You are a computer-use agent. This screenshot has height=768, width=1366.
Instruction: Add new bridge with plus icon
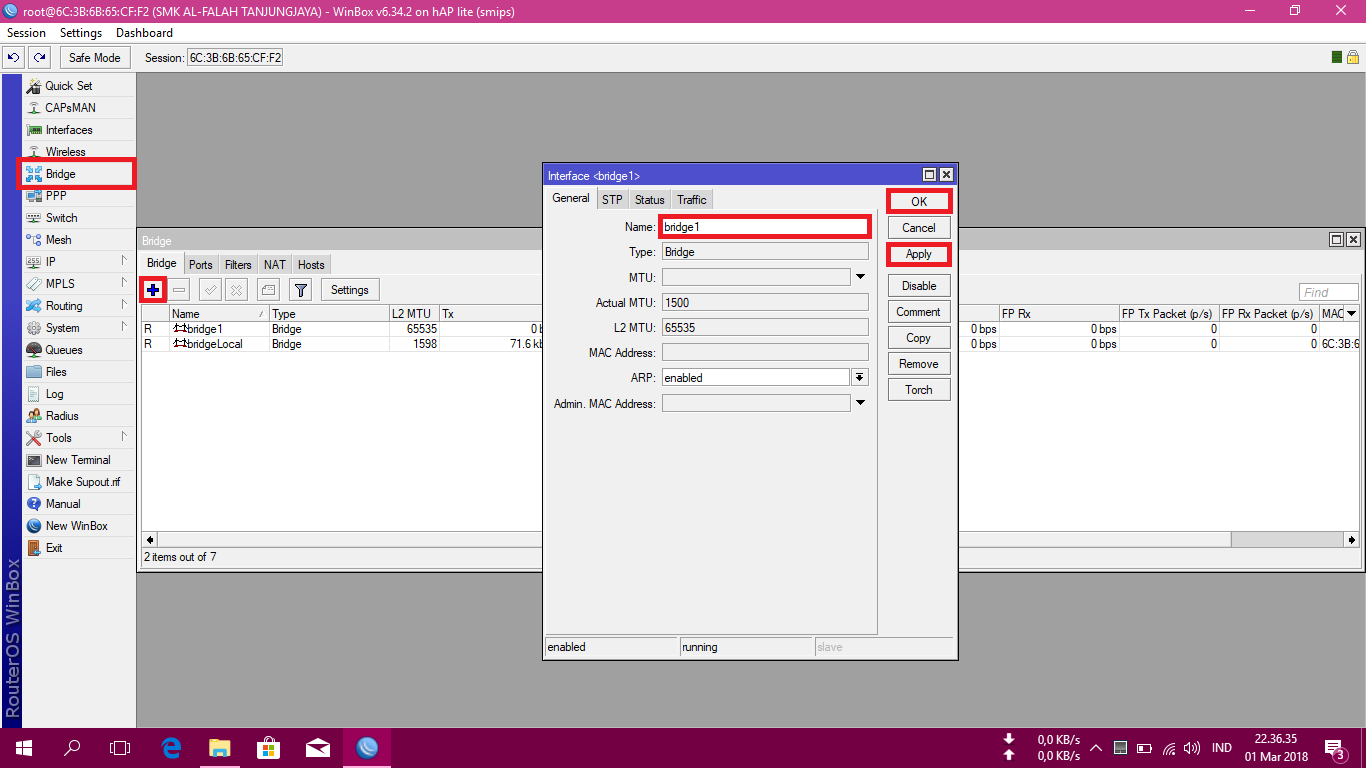(x=153, y=290)
